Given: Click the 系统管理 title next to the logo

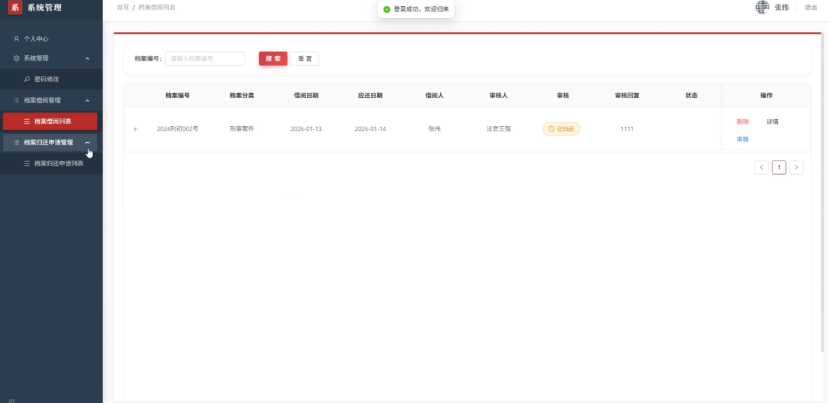Looking at the screenshot, I should coord(44,7).
